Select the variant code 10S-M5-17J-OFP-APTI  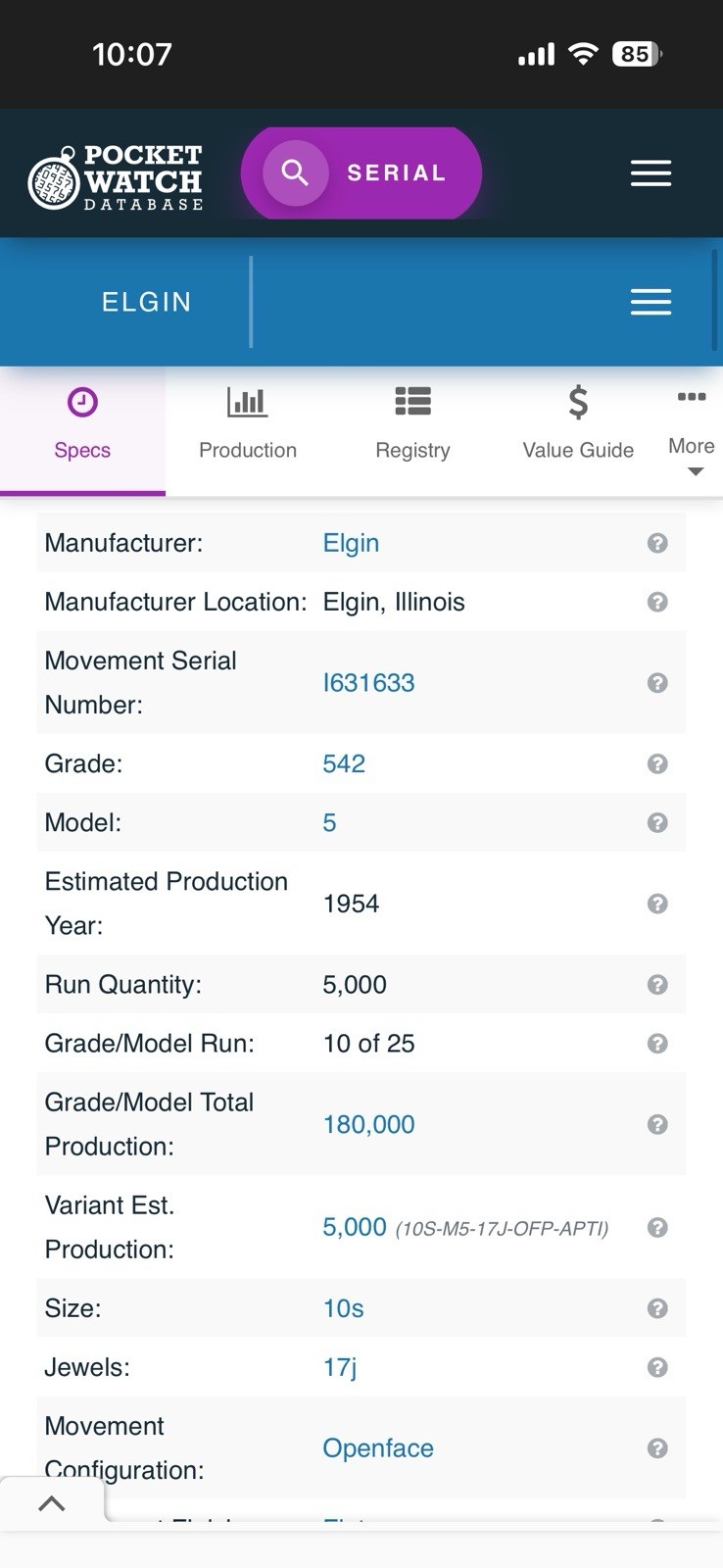click(502, 1229)
